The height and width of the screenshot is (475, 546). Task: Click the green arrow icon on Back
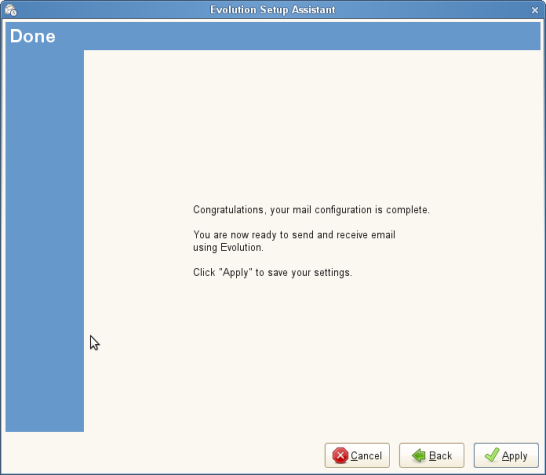click(419, 455)
